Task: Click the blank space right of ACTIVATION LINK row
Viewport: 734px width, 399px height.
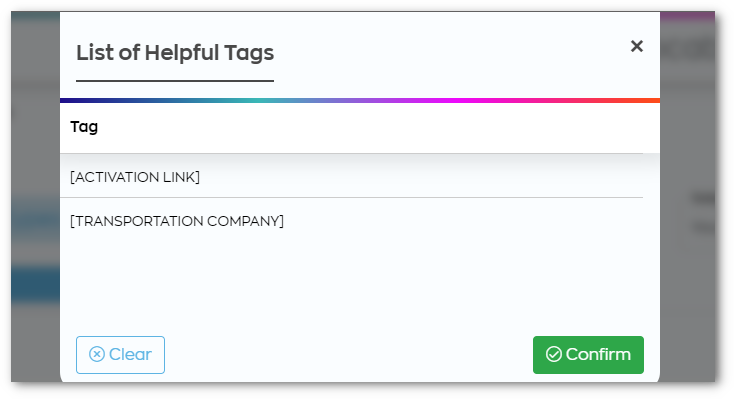Action: (421, 177)
